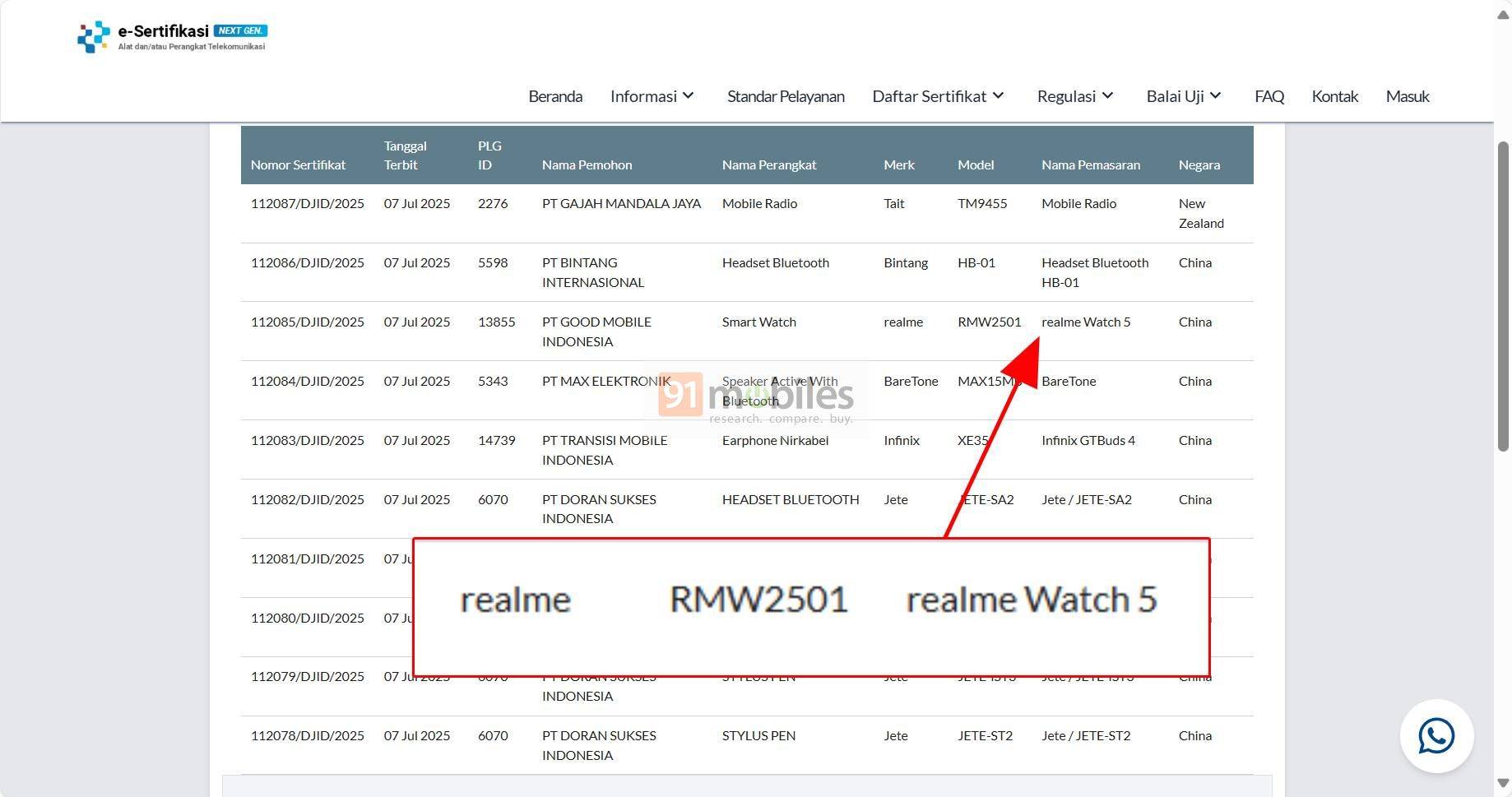Open the Balai Uji dropdown
This screenshot has height=797, width=1512.
[x=1184, y=96]
